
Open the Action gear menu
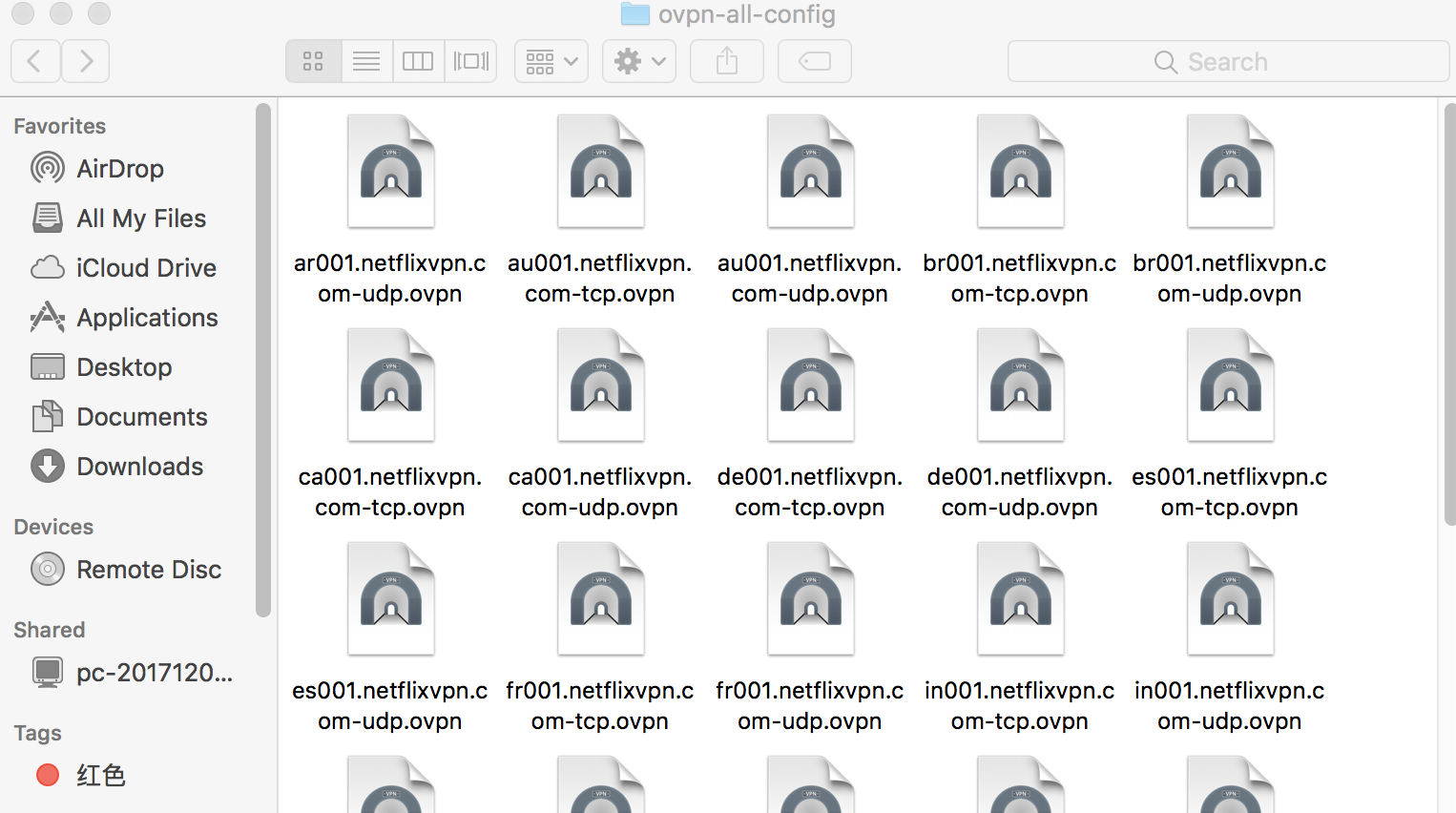pyautogui.click(x=639, y=62)
